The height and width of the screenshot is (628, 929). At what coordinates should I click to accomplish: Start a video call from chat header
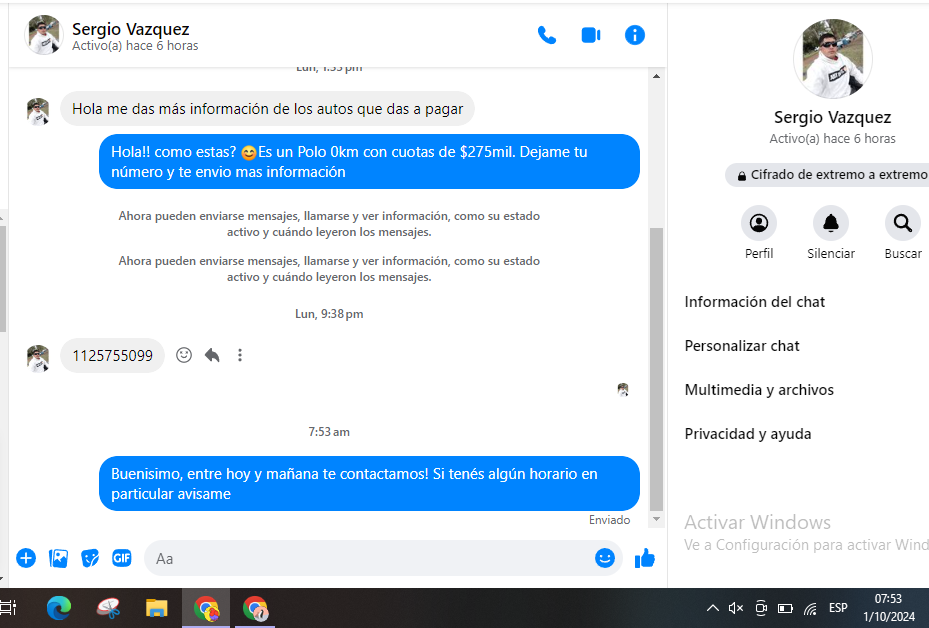point(590,35)
